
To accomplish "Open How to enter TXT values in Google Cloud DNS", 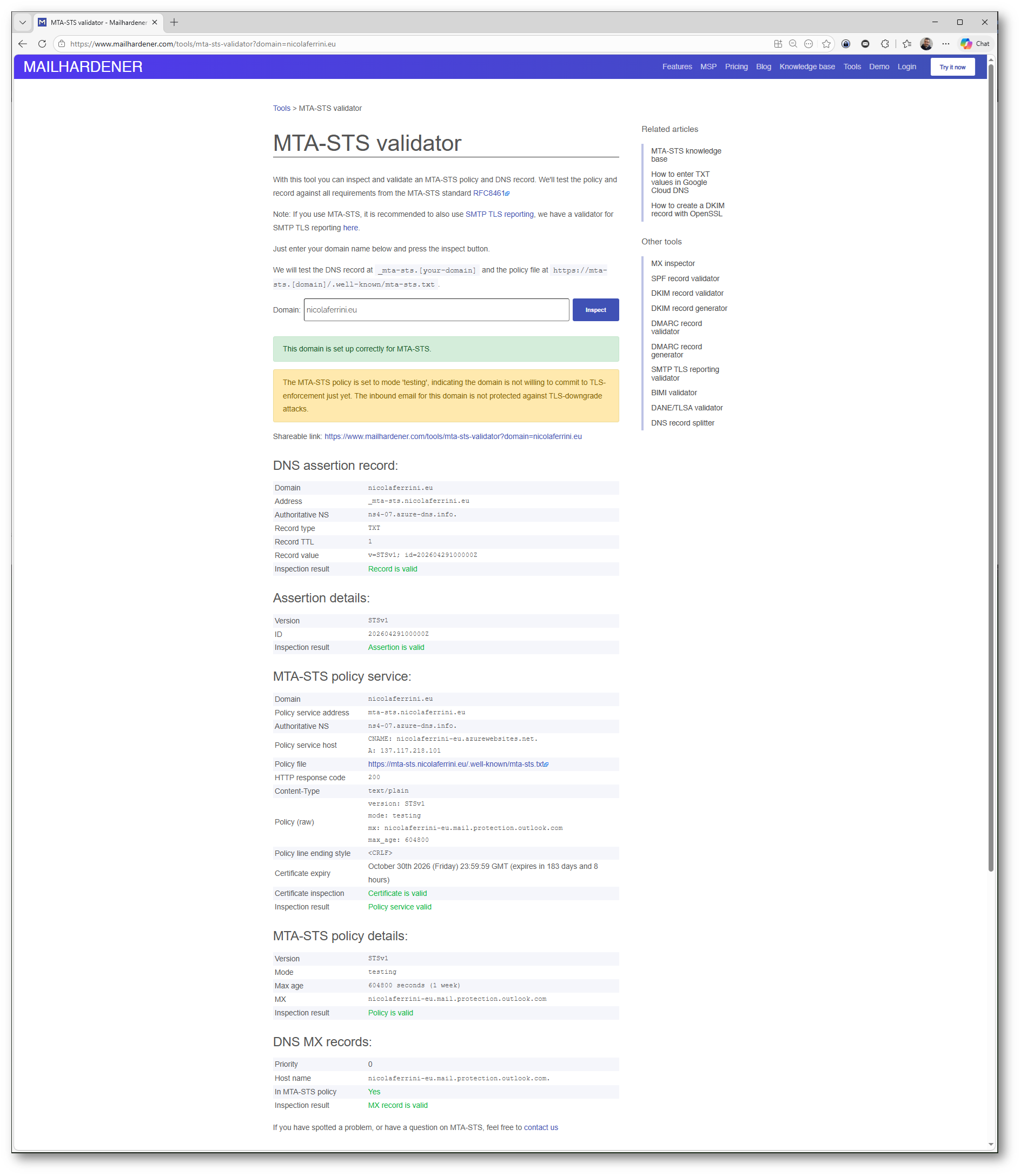I will (680, 182).
